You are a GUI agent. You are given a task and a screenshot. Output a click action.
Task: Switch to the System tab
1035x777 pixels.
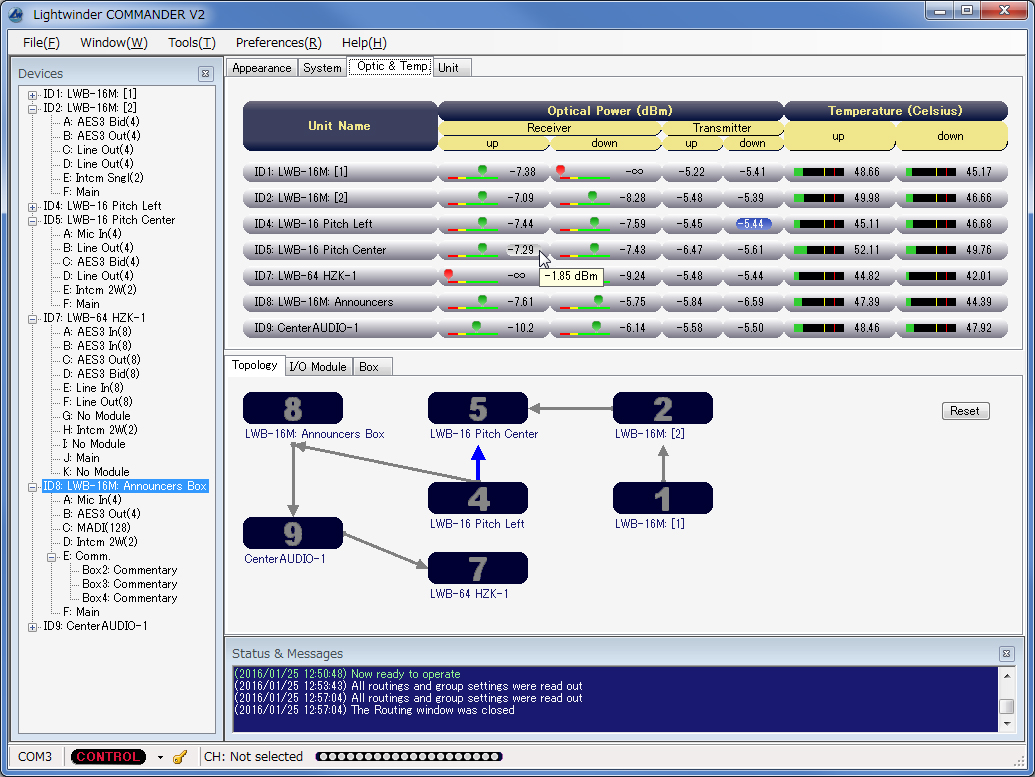point(322,68)
